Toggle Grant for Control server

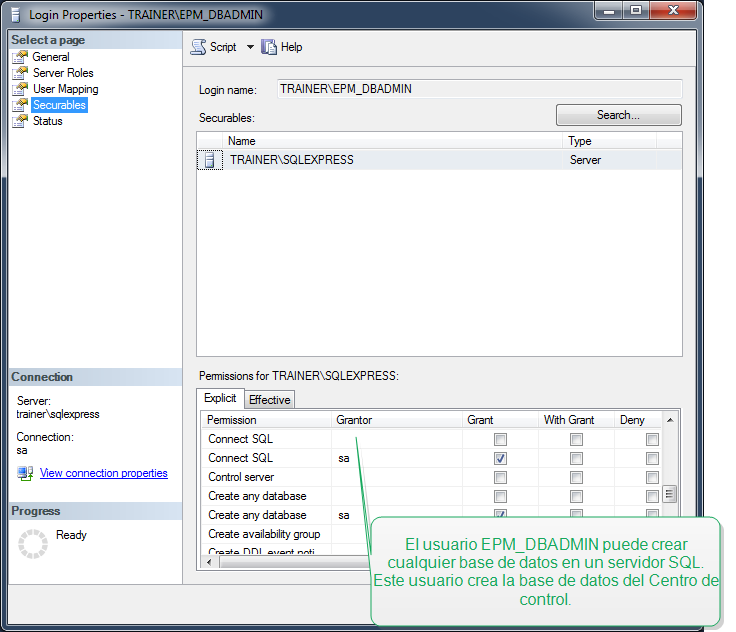500,478
